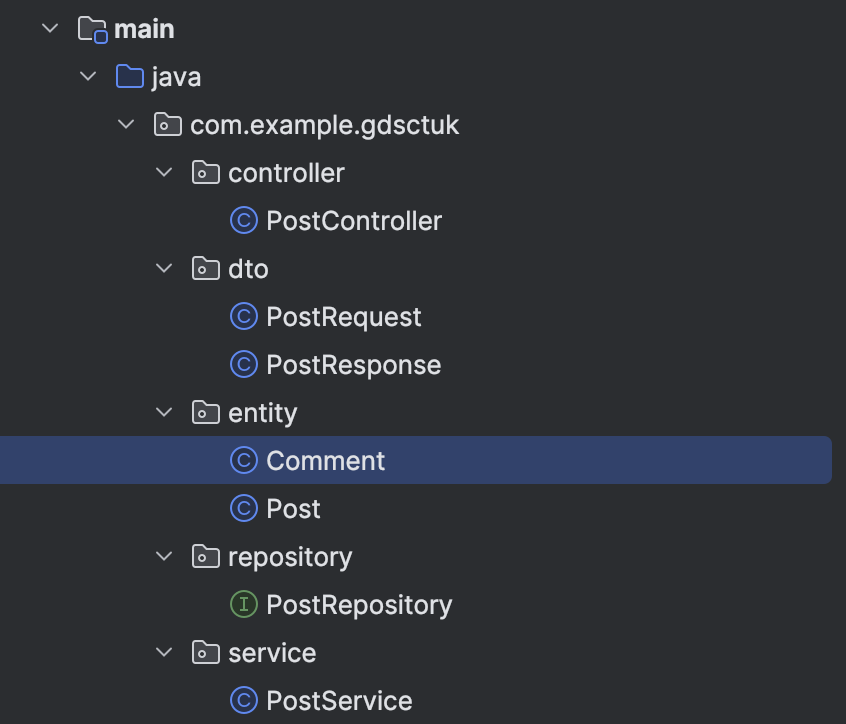846x724 pixels.
Task: Collapse the dto package chevron
Action: [164, 269]
